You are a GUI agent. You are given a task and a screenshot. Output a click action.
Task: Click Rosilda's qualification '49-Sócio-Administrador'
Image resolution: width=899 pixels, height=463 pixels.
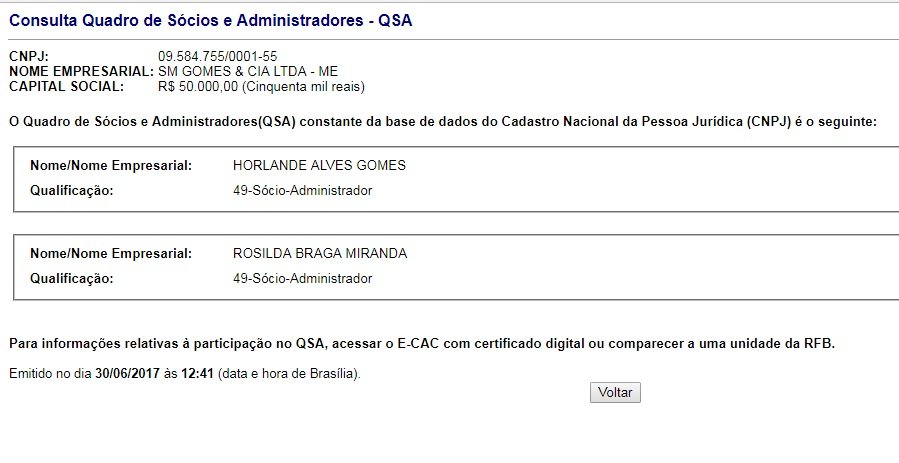pos(302,279)
